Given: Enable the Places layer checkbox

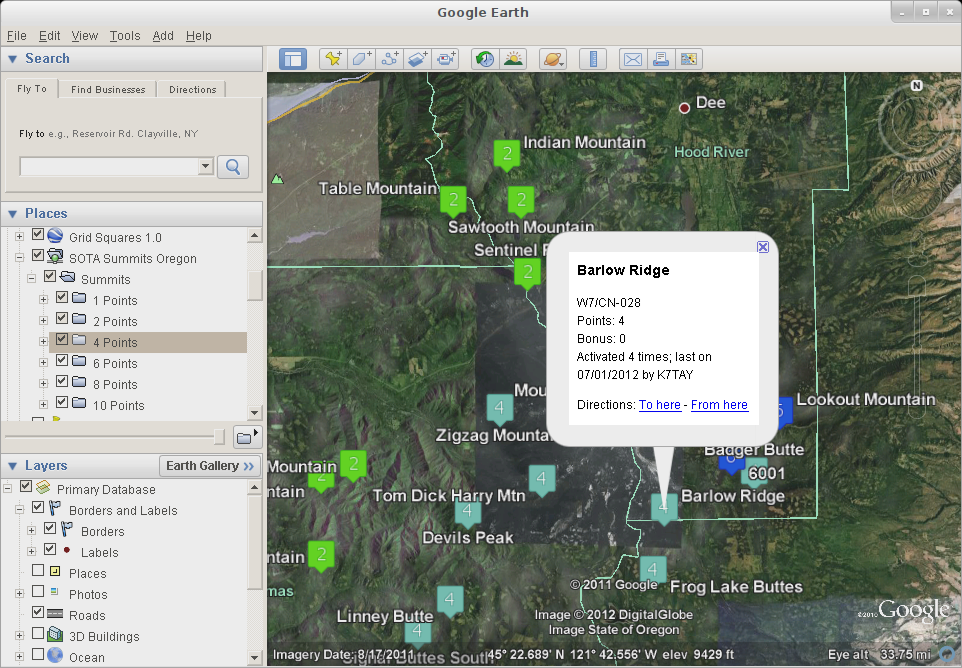Looking at the screenshot, I should pyautogui.click(x=38, y=570).
